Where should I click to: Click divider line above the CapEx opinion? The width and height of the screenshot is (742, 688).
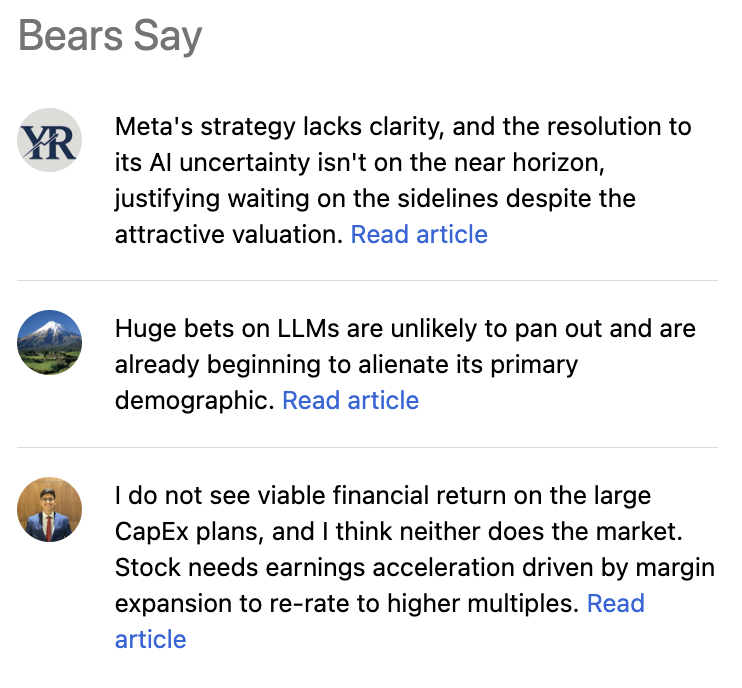[x=367, y=447]
